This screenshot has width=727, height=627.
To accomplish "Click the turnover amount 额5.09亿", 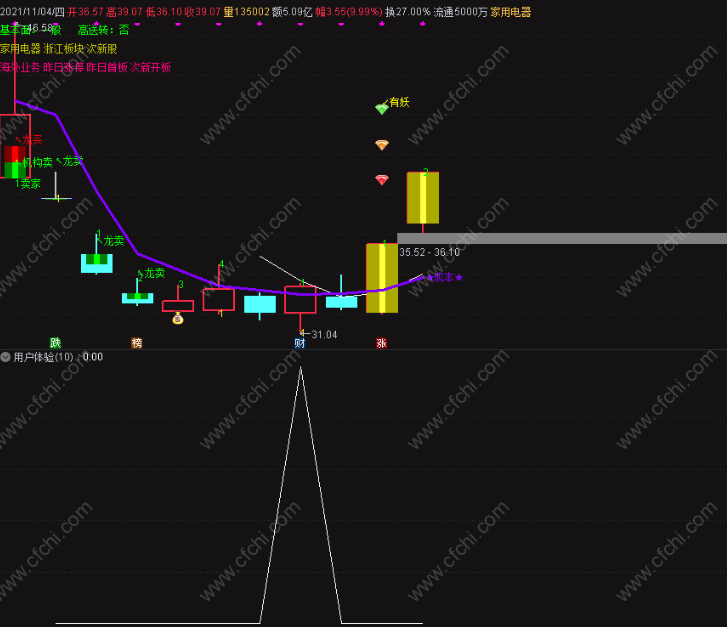I will [292, 12].
